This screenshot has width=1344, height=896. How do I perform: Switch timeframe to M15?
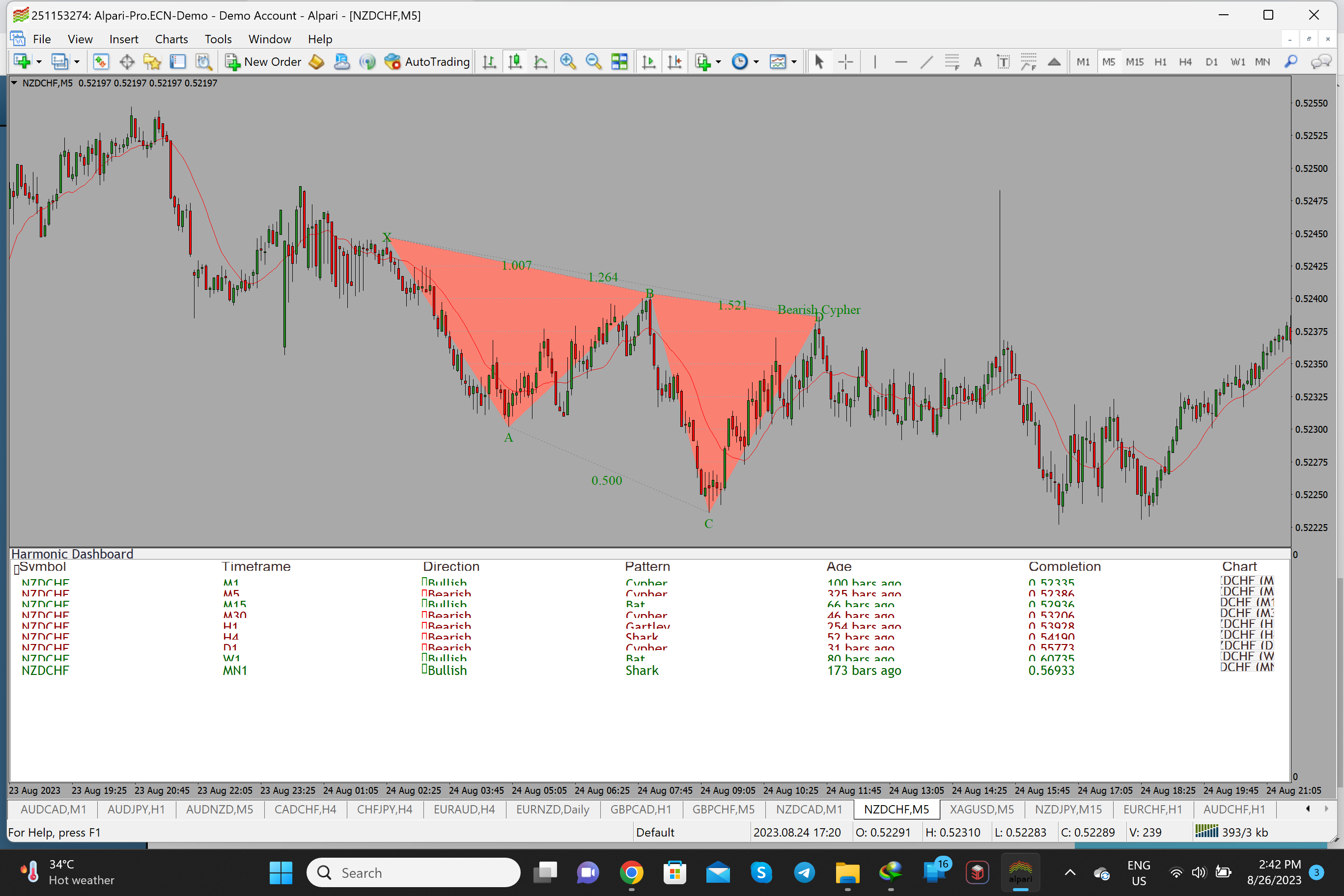coord(1135,62)
